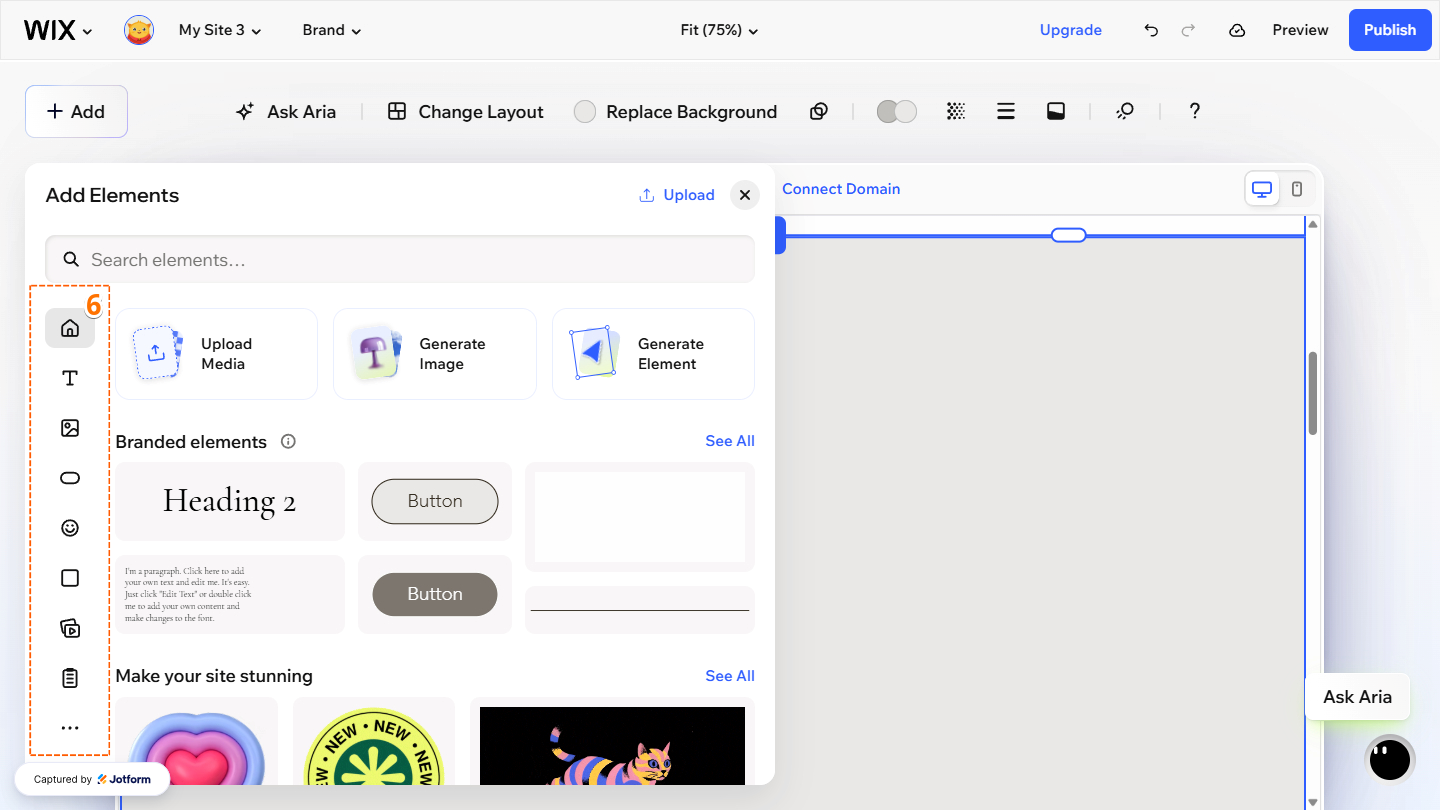Screen dimensions: 1440x810
Task: Show more element categories via three dots
Action: point(70,728)
